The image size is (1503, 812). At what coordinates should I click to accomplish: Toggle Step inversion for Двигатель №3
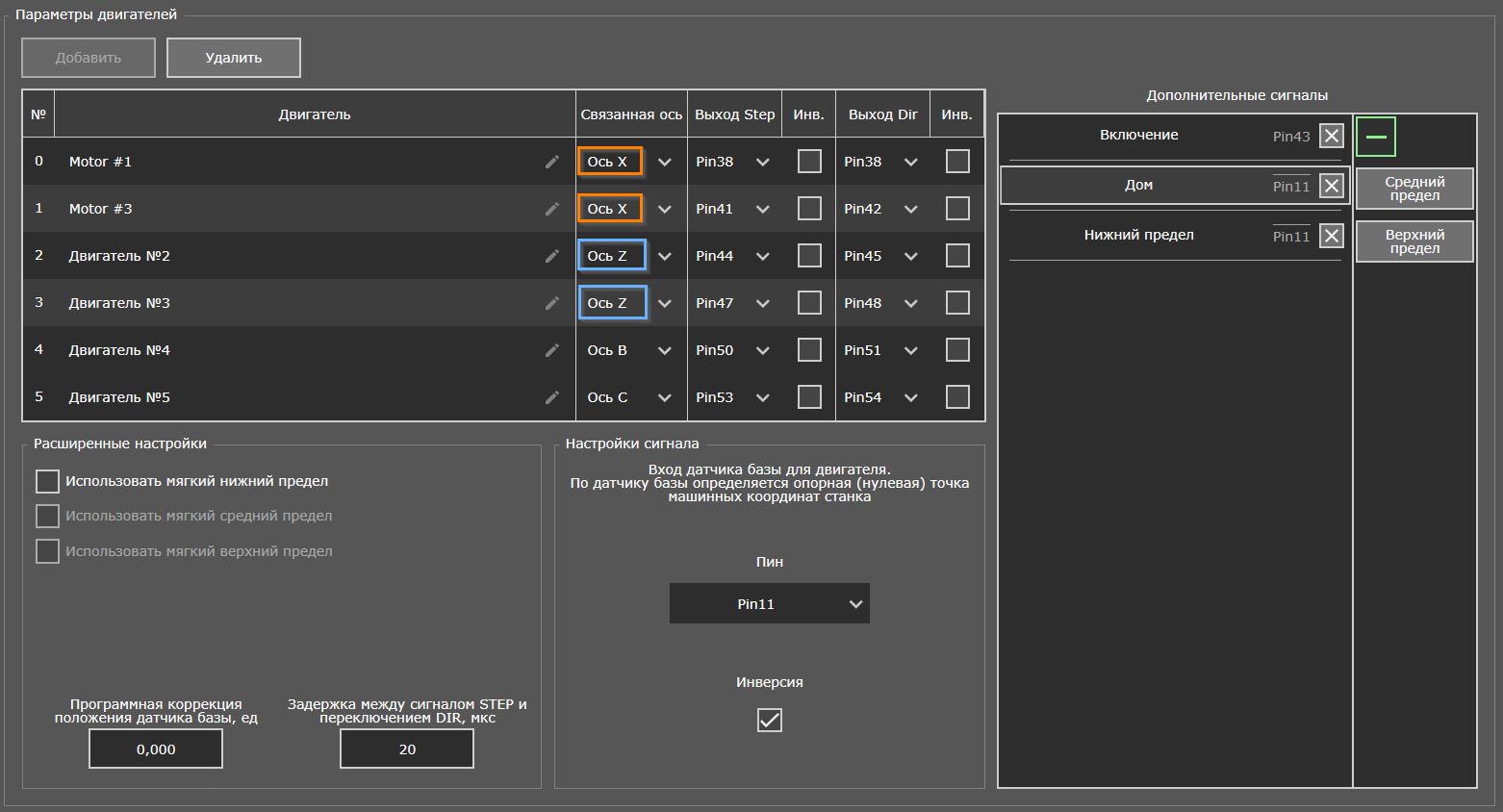pos(809,303)
